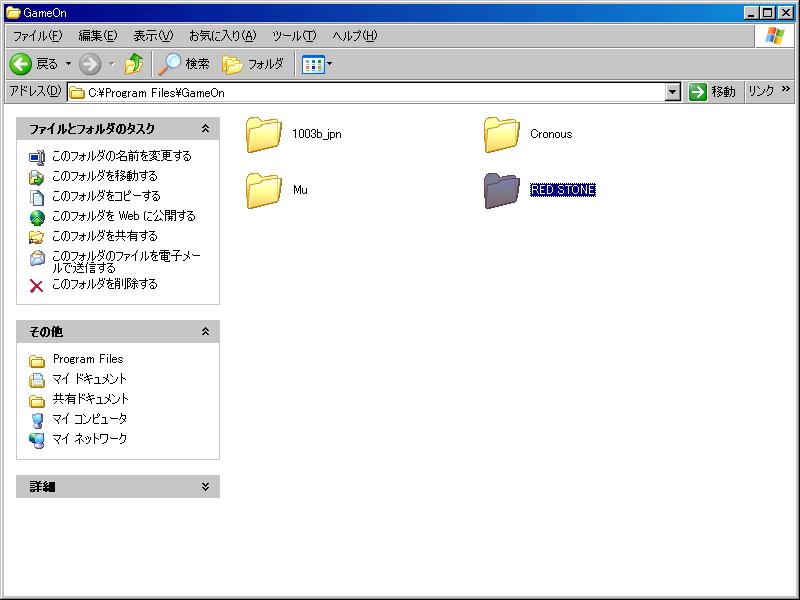800x600 pixels.
Task: Click the Go (移動) button
Action: pyautogui.click(x=713, y=92)
